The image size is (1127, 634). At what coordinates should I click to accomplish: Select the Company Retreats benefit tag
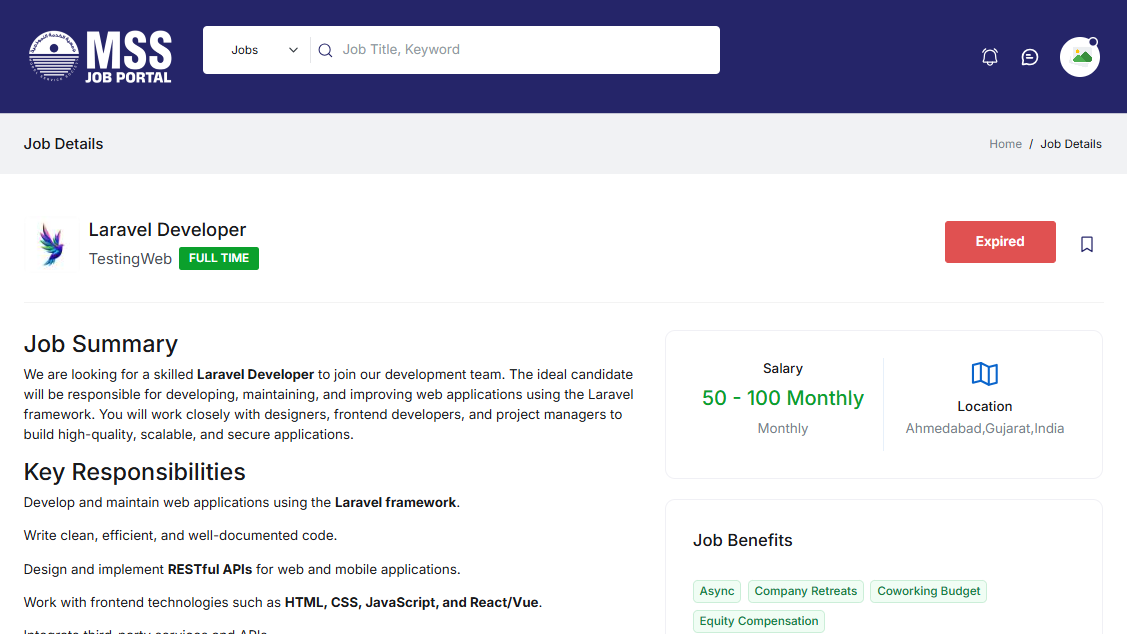pos(805,591)
